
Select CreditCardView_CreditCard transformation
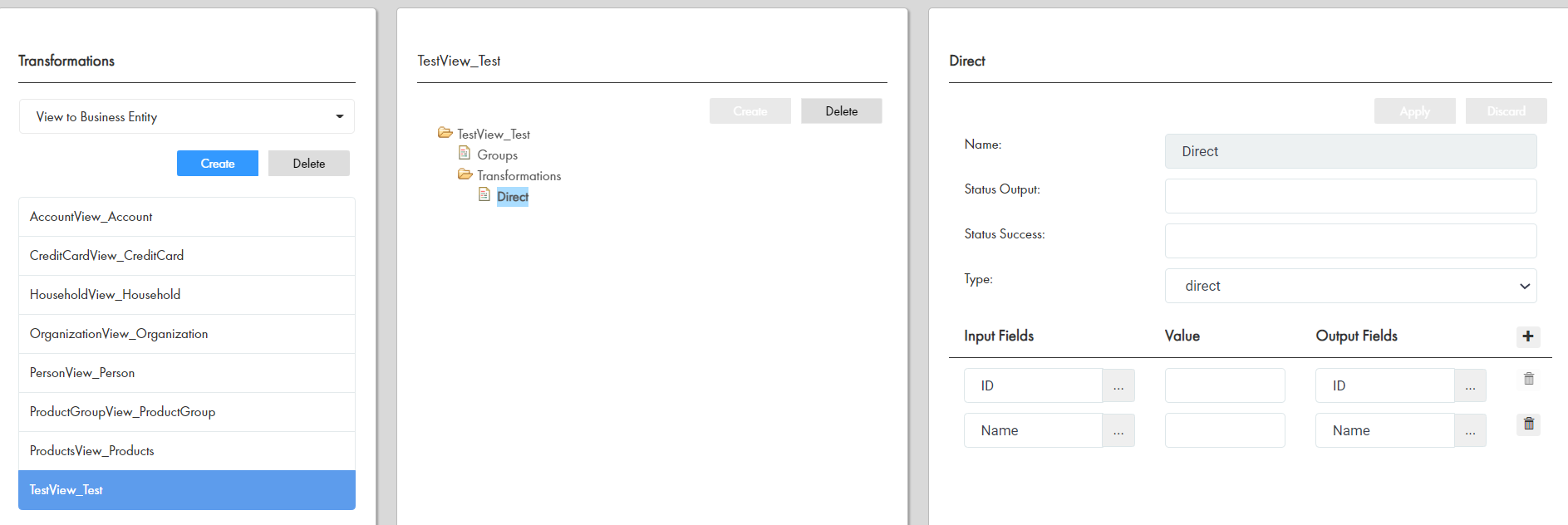187,256
